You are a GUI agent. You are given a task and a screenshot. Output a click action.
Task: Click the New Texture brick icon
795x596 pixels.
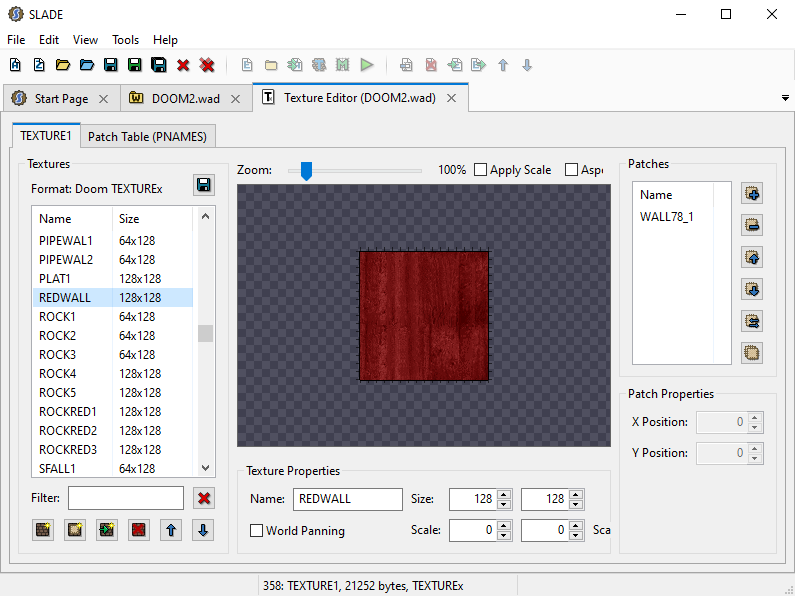(x=42, y=530)
